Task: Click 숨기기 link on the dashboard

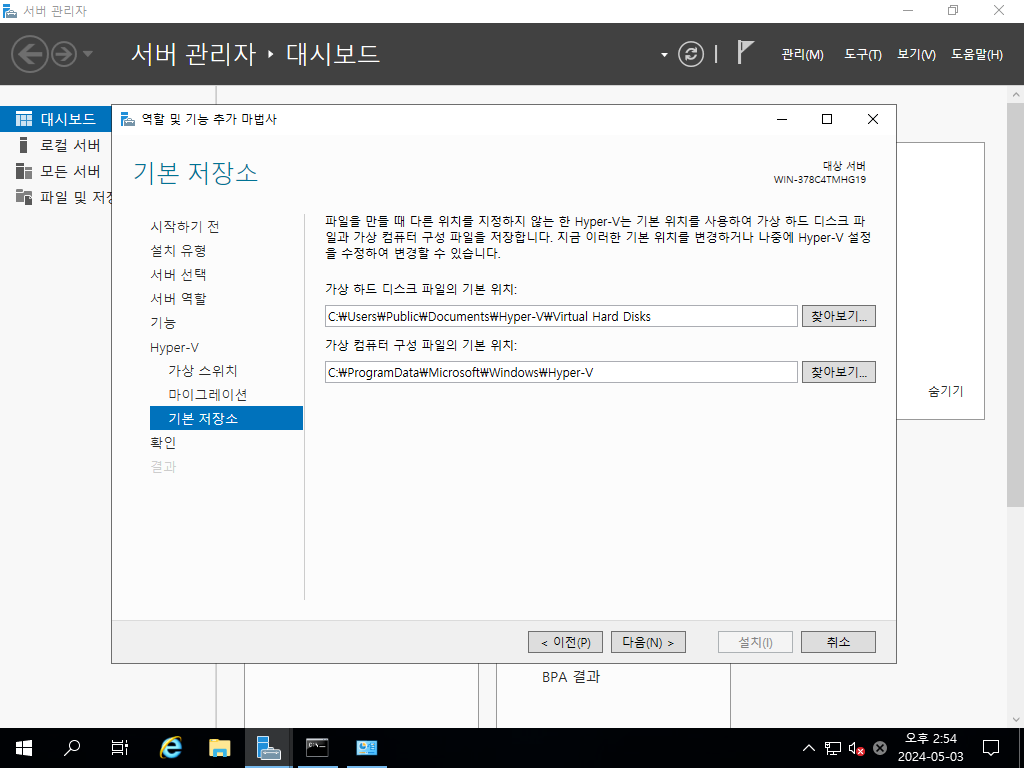Action: 945,391
